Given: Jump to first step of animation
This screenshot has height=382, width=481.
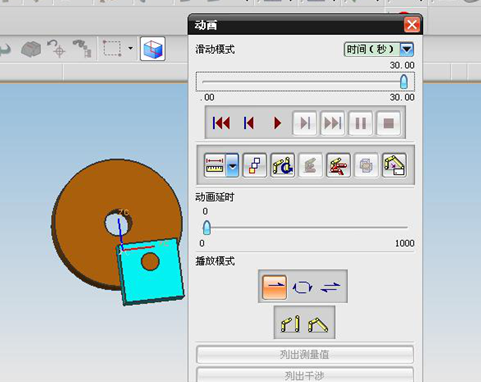Looking at the screenshot, I should coord(221,123).
